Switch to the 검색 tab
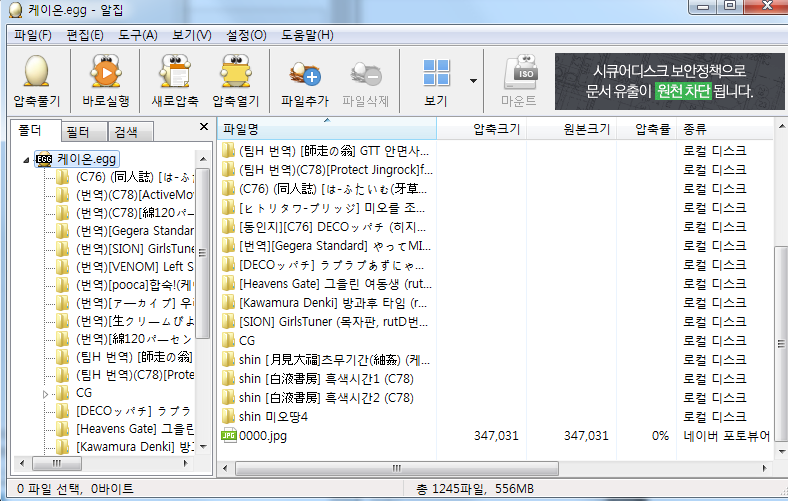 tap(126, 131)
